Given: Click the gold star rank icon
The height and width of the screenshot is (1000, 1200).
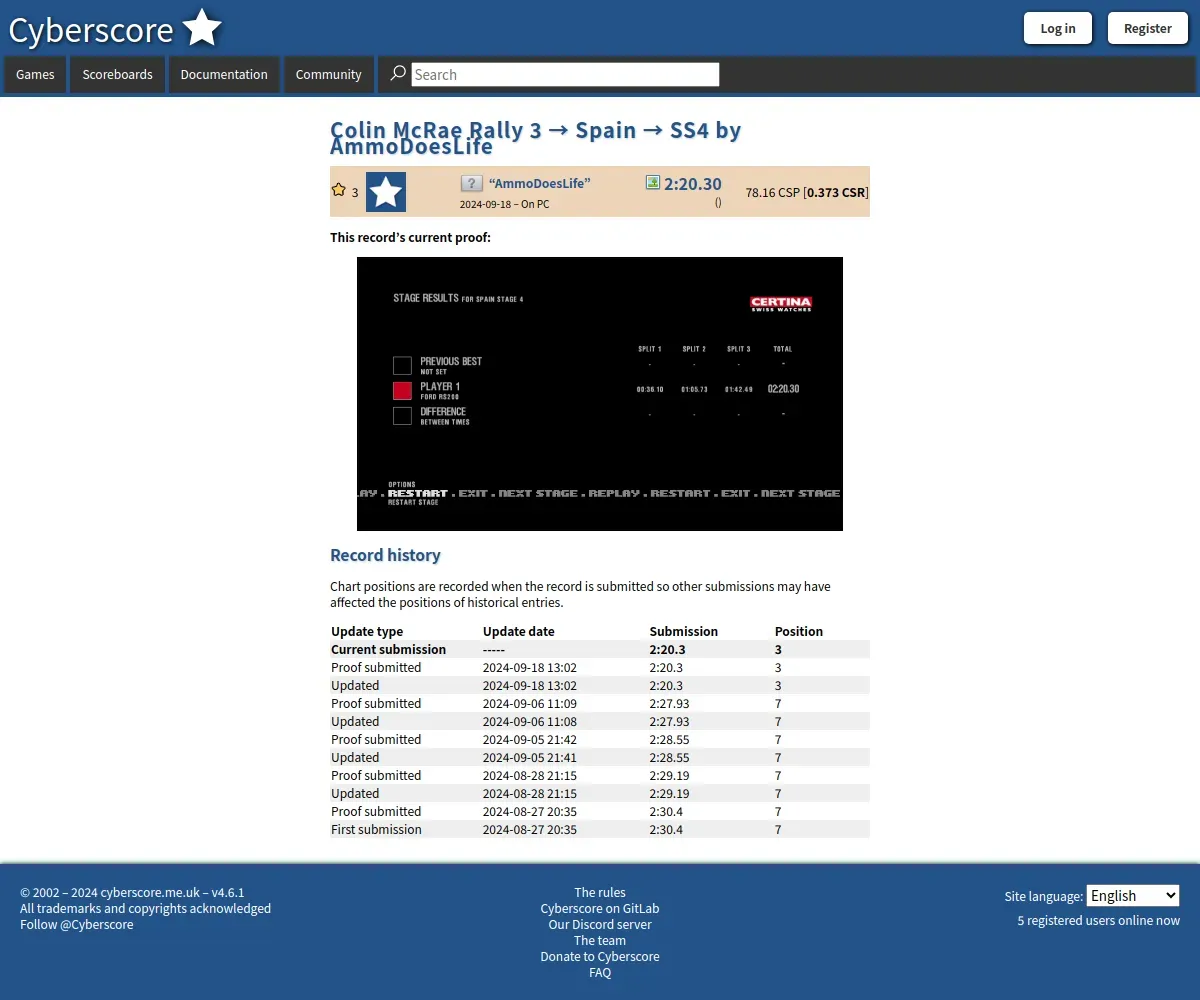Looking at the screenshot, I should coord(339,190).
